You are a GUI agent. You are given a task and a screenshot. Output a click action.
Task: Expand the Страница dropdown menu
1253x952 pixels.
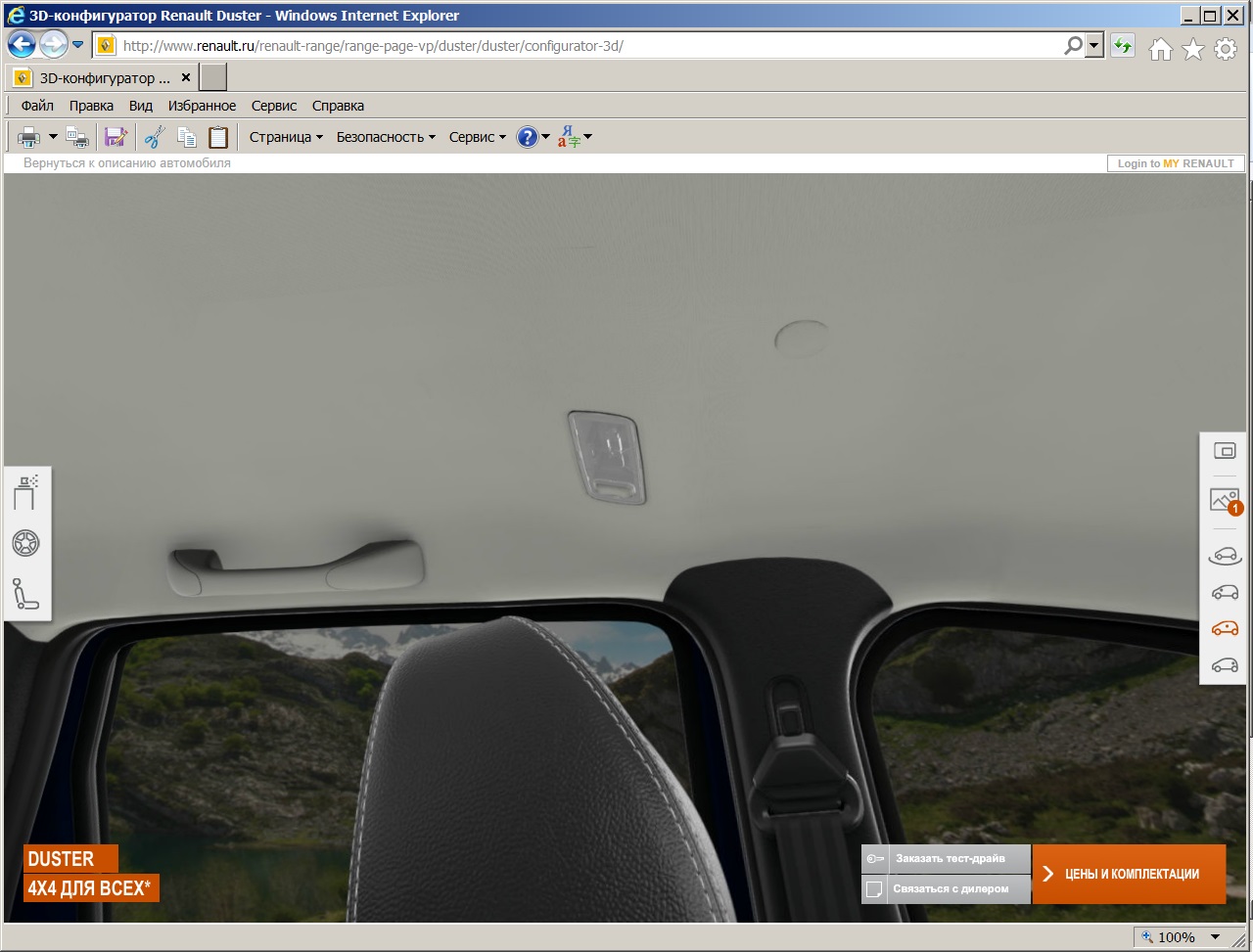tap(286, 137)
